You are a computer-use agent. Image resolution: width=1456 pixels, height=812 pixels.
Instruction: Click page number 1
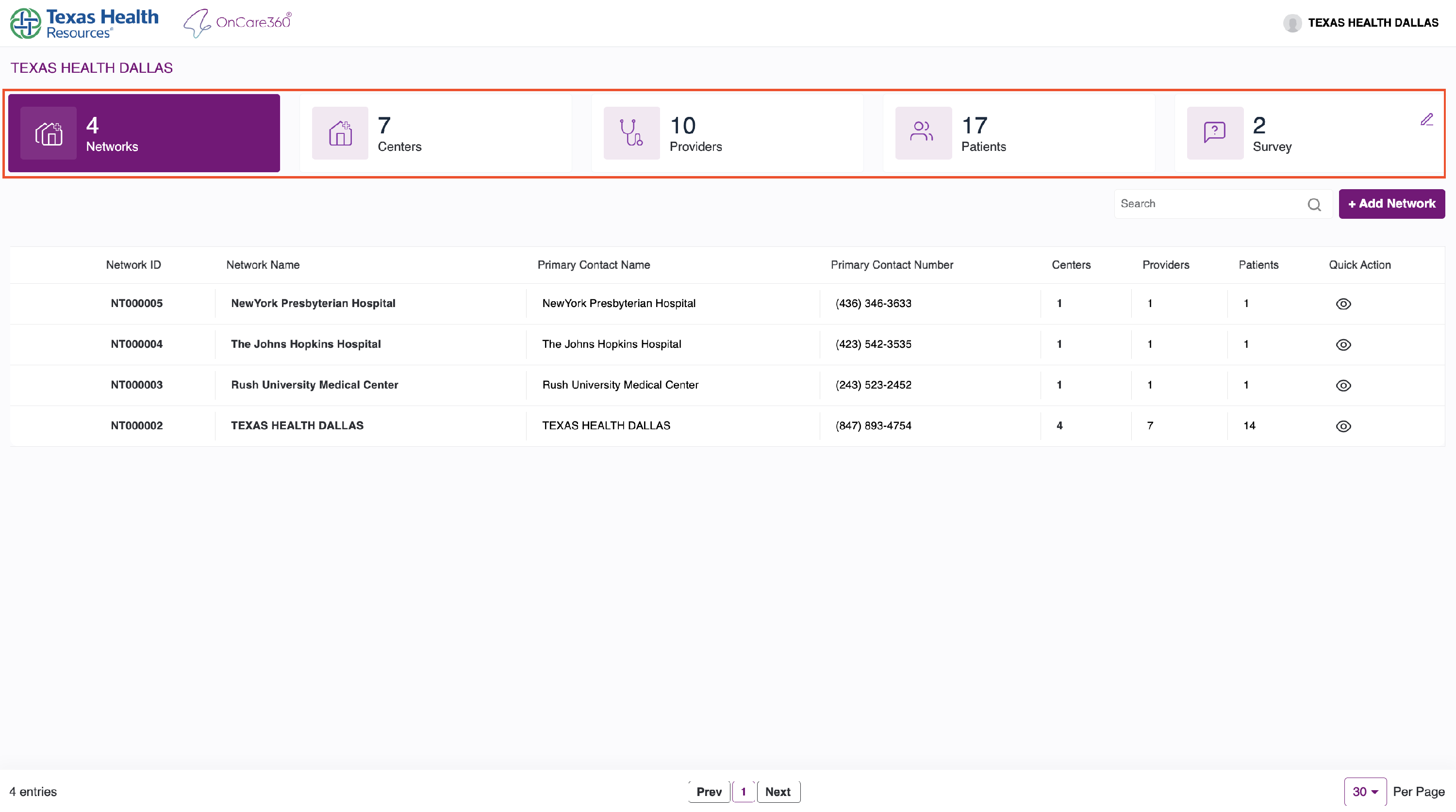click(x=743, y=792)
